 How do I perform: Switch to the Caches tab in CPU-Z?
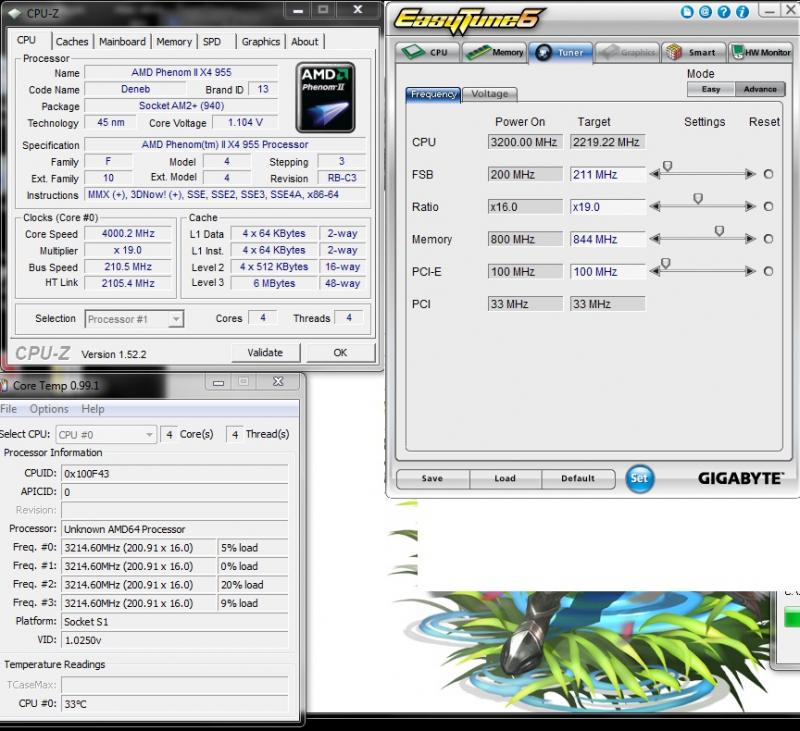click(x=72, y=42)
